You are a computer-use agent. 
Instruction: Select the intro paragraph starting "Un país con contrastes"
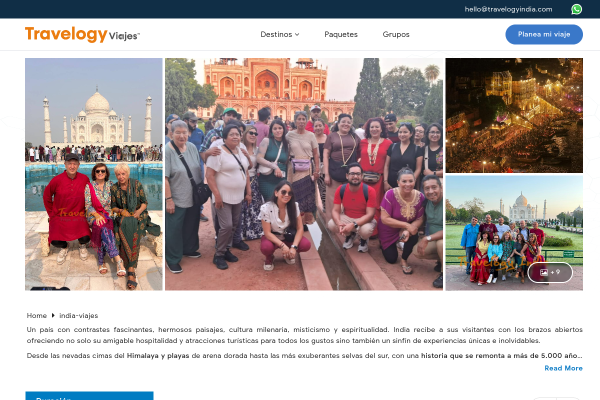coord(305,335)
